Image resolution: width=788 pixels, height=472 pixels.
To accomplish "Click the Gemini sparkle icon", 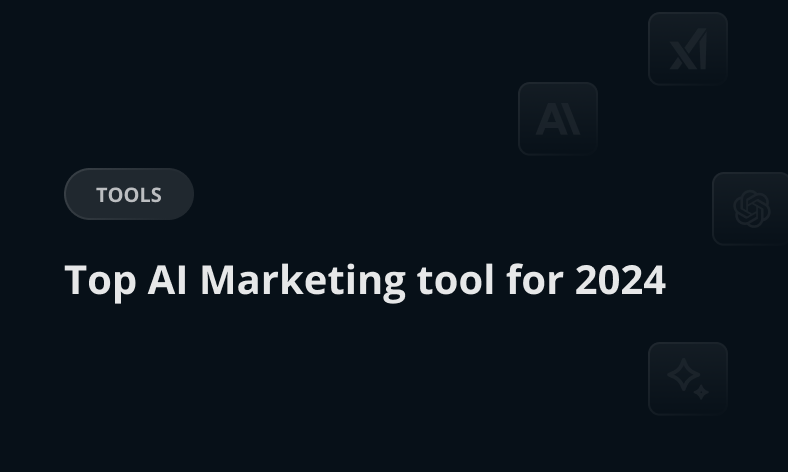I will click(x=688, y=379).
